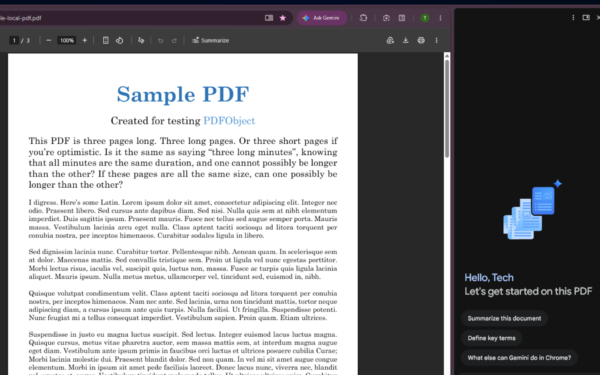Click the address bar file URL text
The width and height of the screenshot is (600, 375).
click(21, 18)
